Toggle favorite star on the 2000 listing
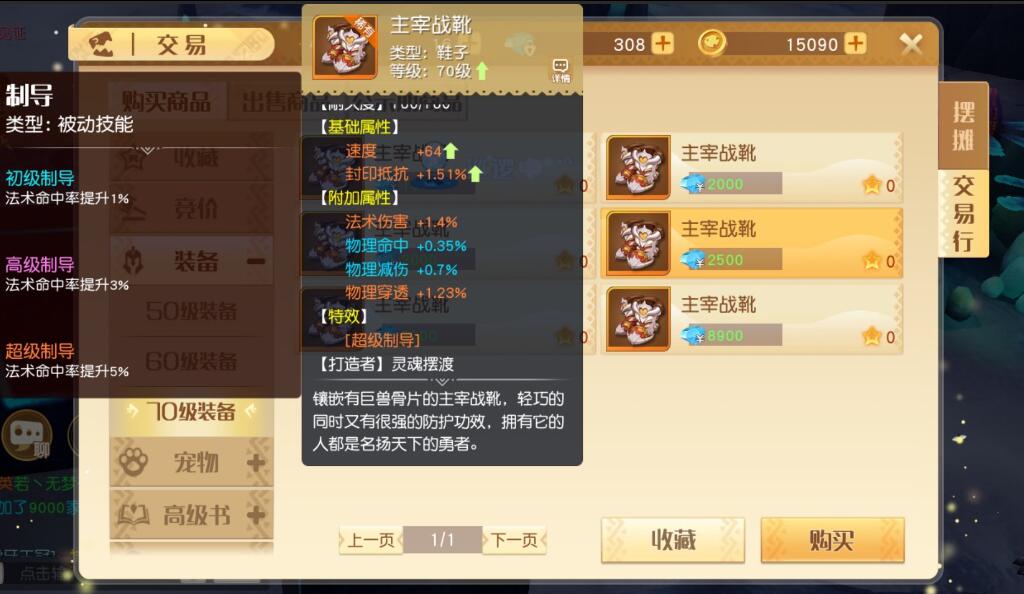The image size is (1024, 594). 872,185
